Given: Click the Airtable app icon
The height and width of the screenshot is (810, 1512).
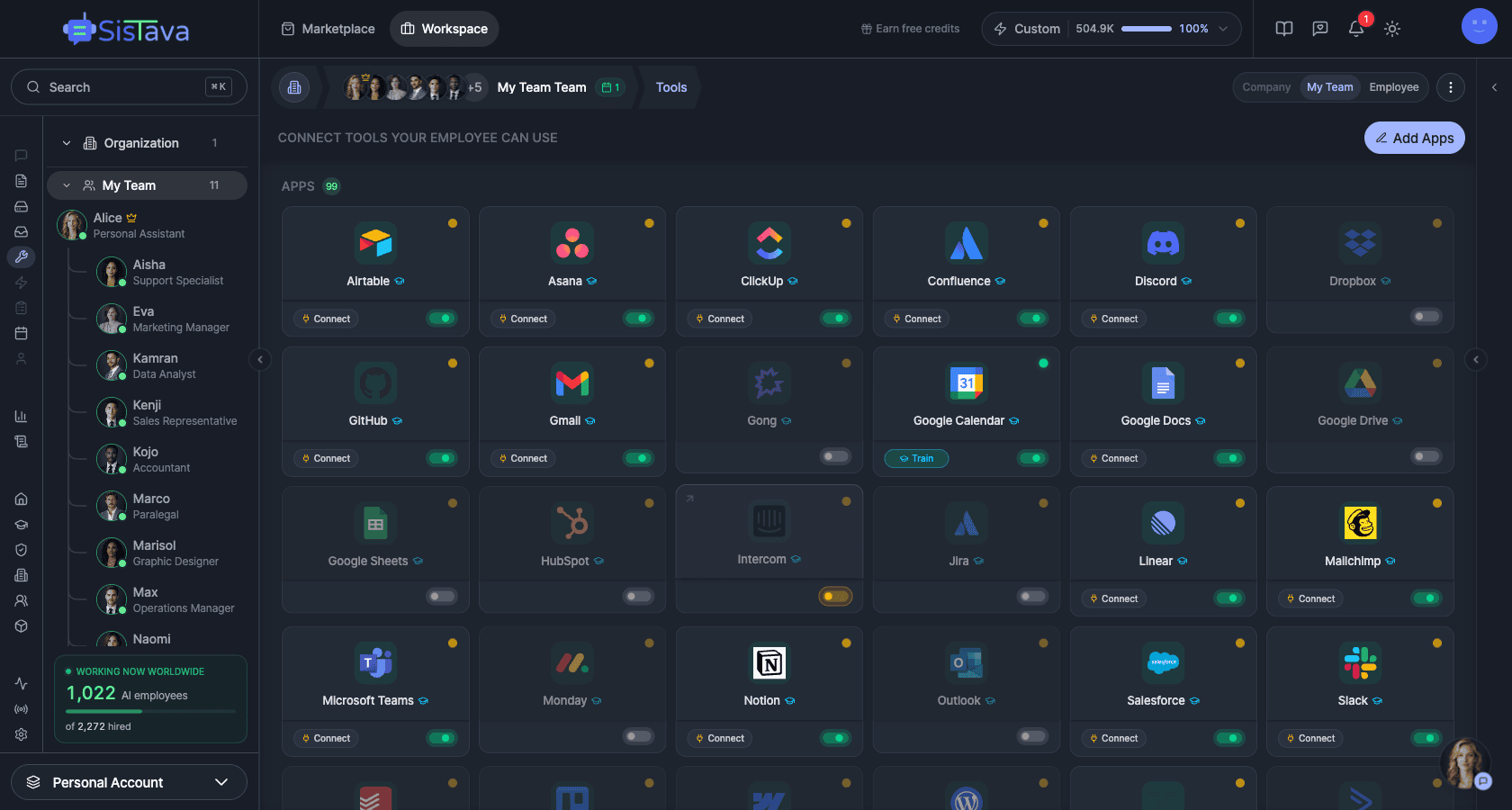Looking at the screenshot, I should click(375, 243).
